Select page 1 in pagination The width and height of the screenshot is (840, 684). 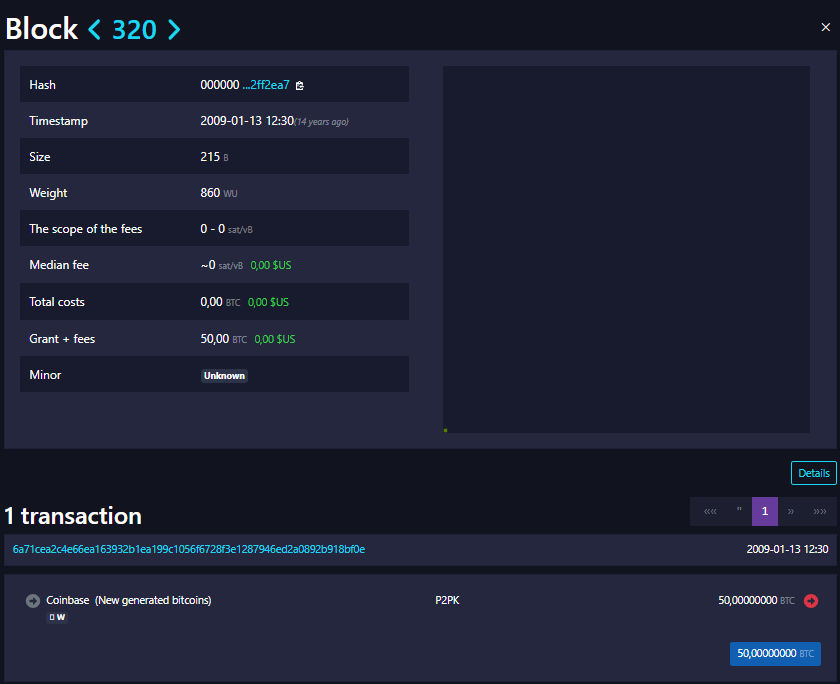765,511
